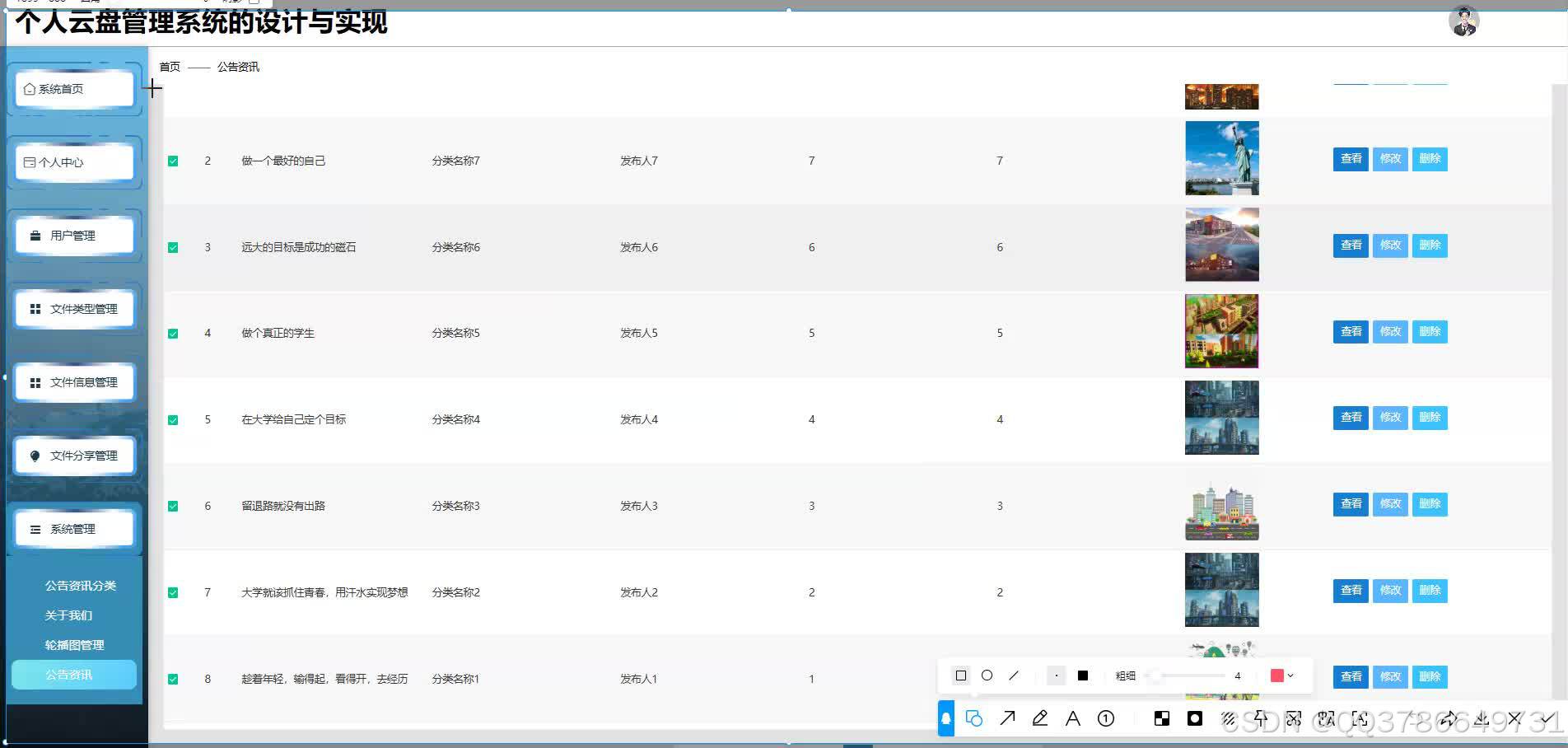The width and height of the screenshot is (1568, 748).
Task: Save the screenshot with download icon
Action: [x=1482, y=718]
